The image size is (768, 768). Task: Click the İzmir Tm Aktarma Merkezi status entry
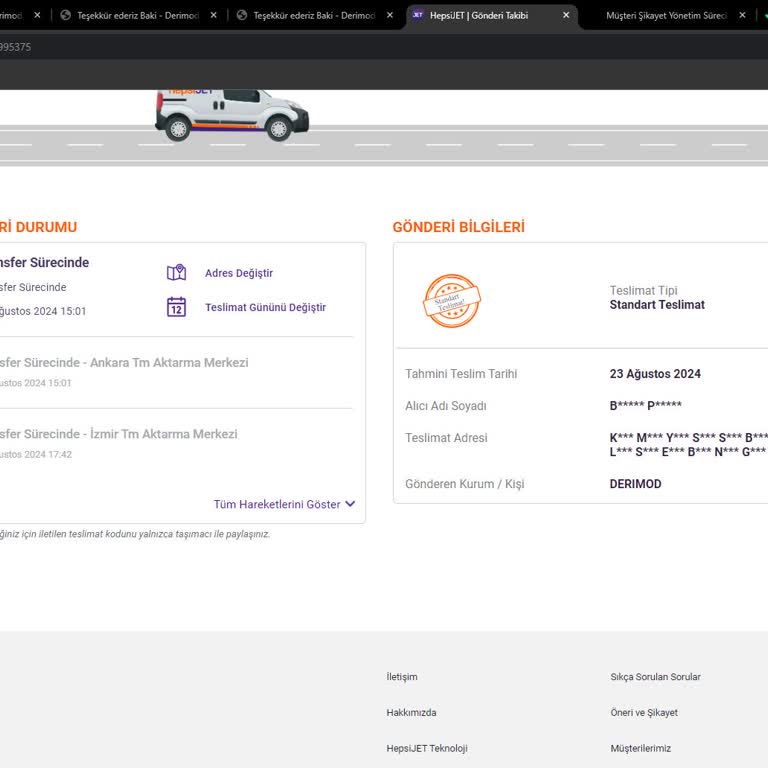pyautogui.click(x=119, y=434)
